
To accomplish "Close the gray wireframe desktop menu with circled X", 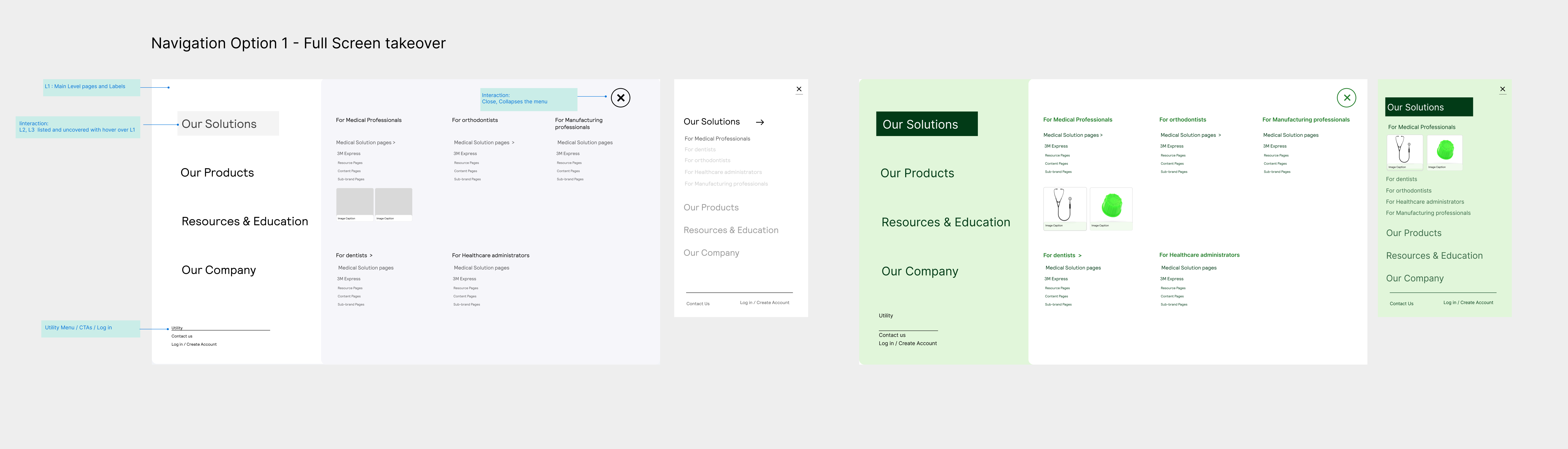I will [x=620, y=97].
